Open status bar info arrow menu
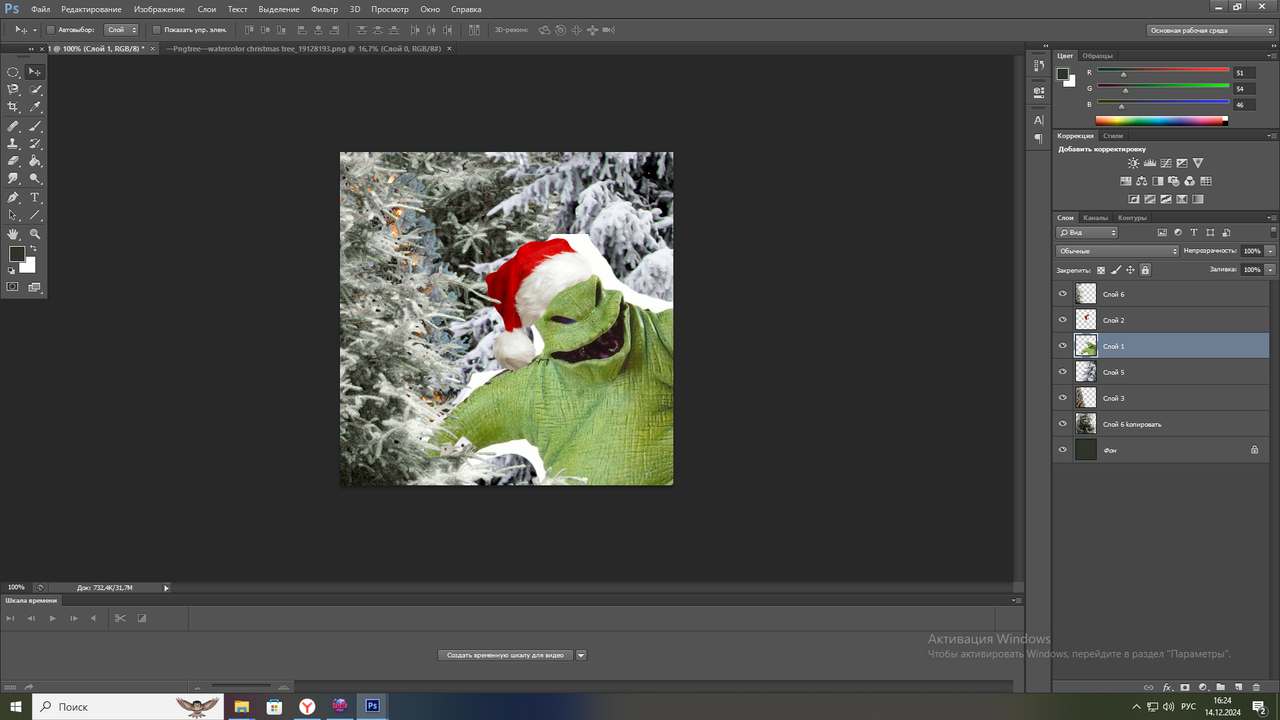 point(166,588)
